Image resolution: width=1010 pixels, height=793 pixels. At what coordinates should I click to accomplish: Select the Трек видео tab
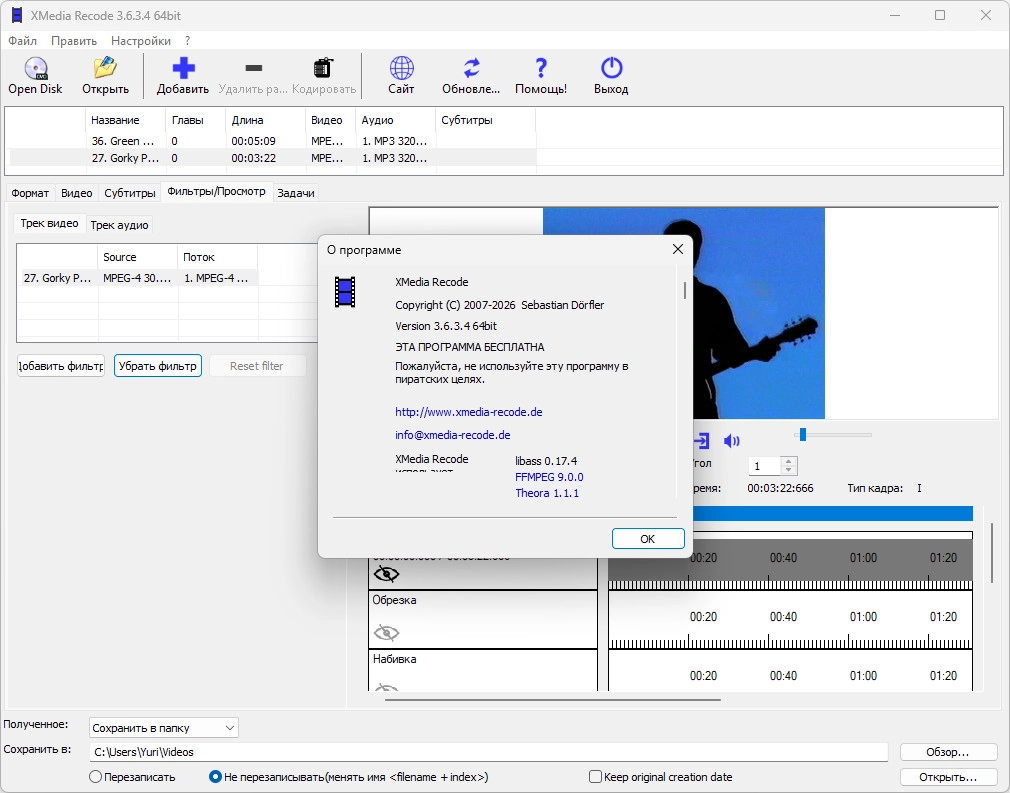[50, 223]
